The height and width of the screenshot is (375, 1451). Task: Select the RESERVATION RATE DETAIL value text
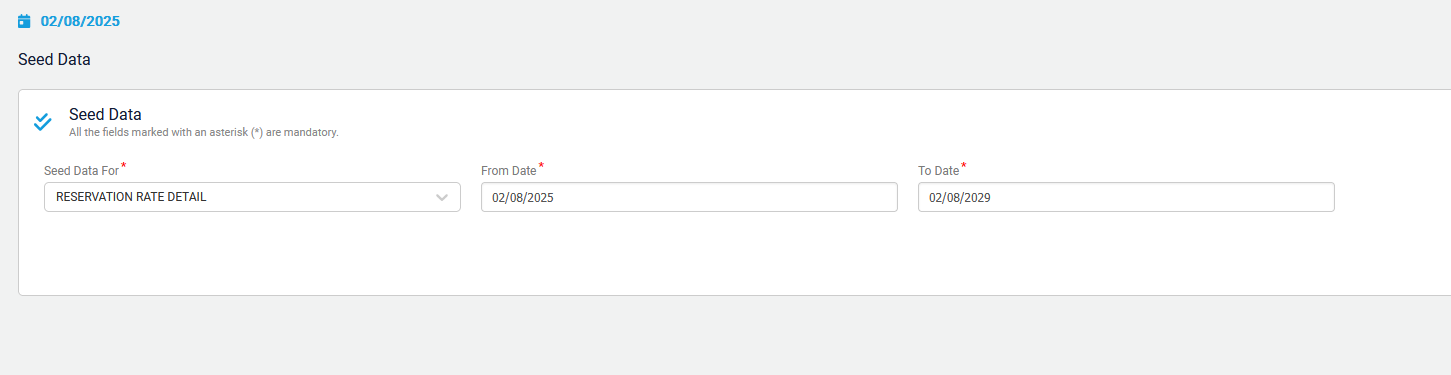[131, 197]
